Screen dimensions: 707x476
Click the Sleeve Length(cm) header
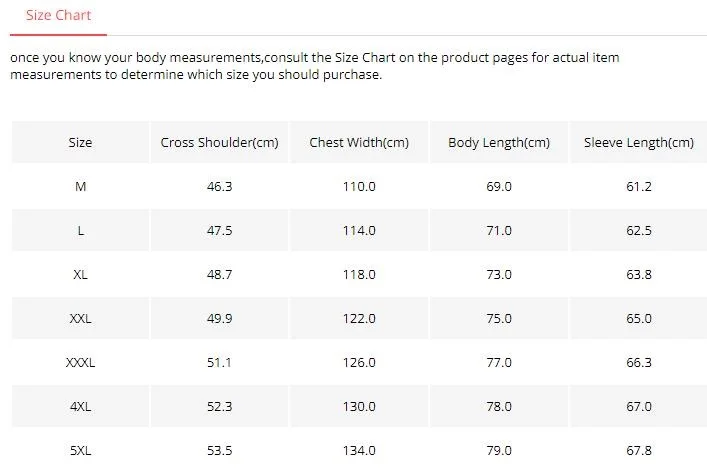(638, 142)
